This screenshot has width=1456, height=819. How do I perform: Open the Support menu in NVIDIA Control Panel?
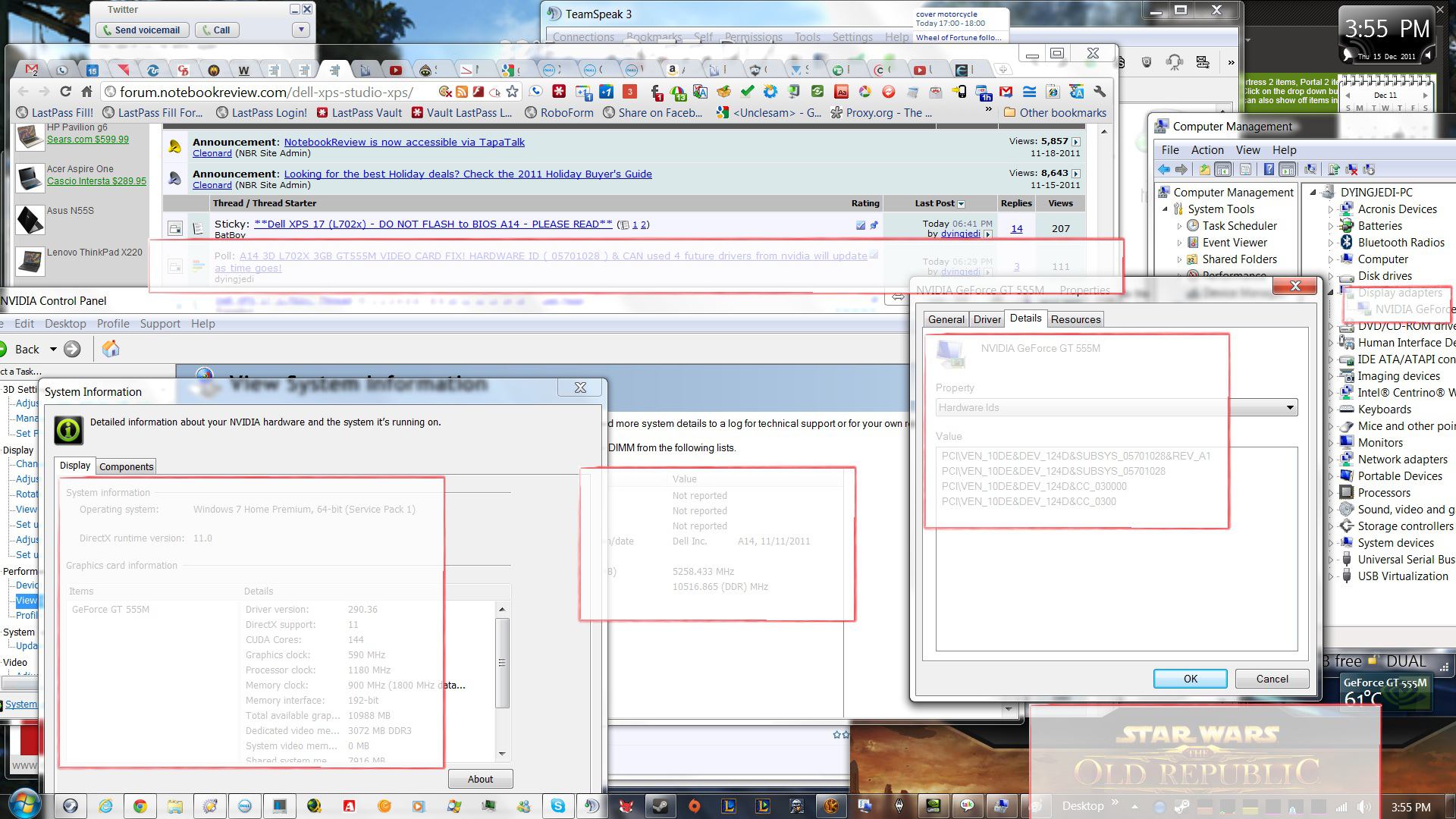160,324
